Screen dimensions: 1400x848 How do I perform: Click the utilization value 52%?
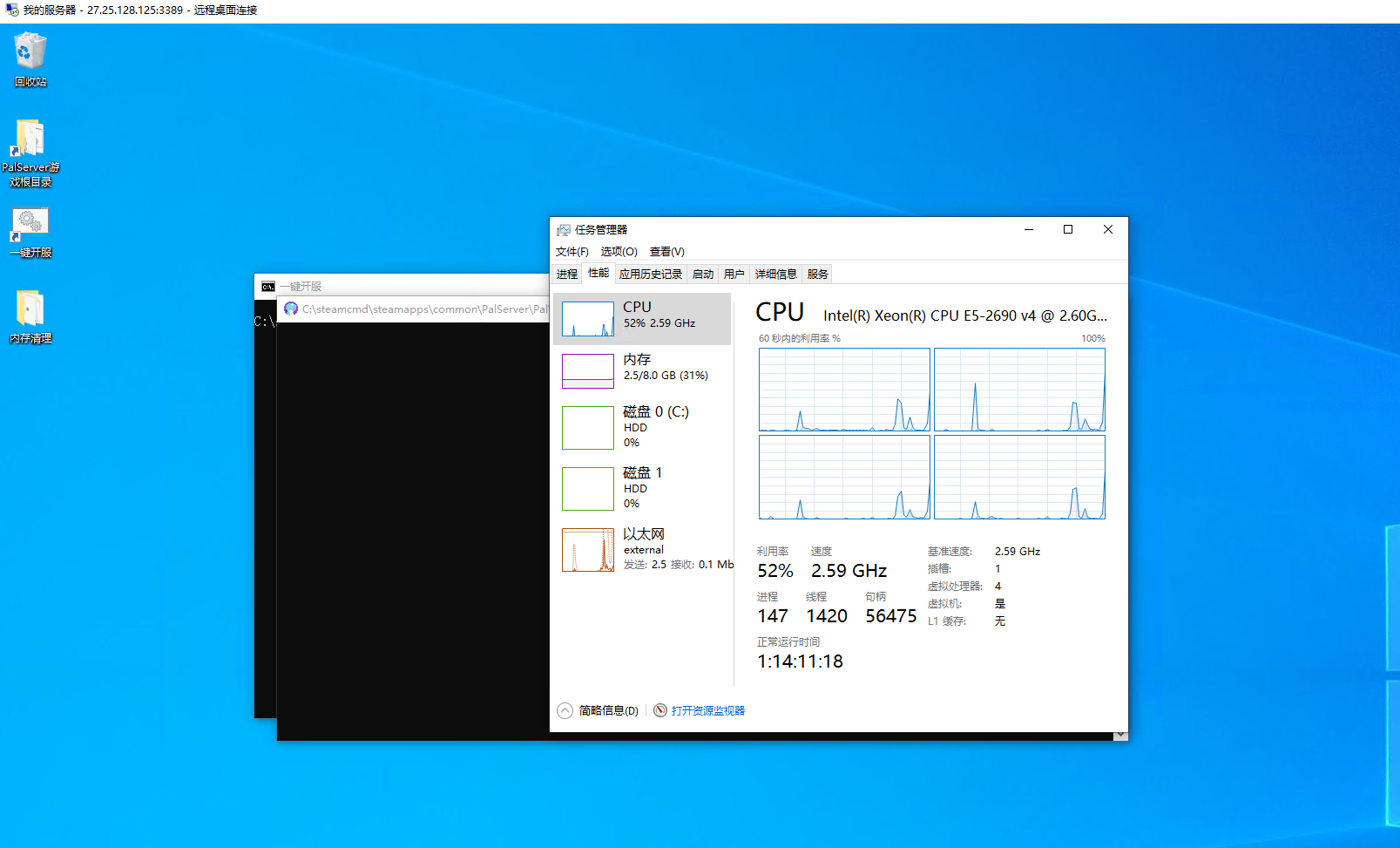[x=775, y=571]
